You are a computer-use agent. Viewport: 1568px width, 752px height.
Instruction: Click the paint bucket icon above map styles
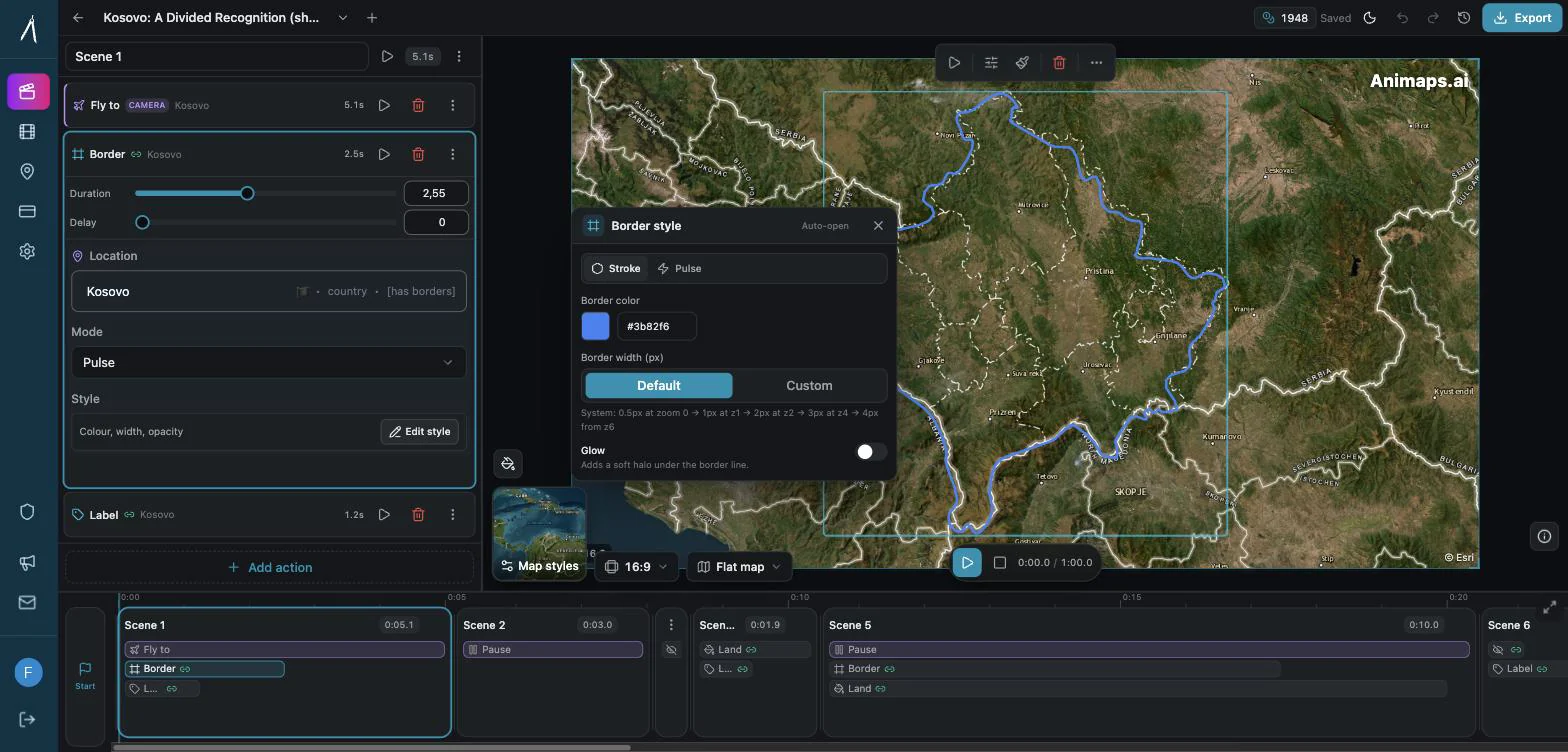[x=508, y=463]
